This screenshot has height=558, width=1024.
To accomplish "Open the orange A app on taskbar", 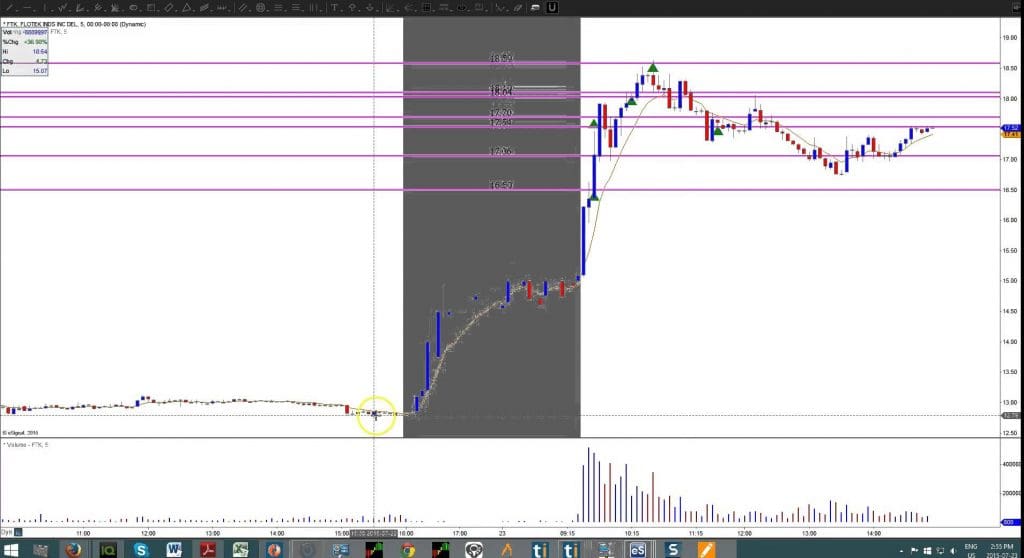I will click(506, 550).
